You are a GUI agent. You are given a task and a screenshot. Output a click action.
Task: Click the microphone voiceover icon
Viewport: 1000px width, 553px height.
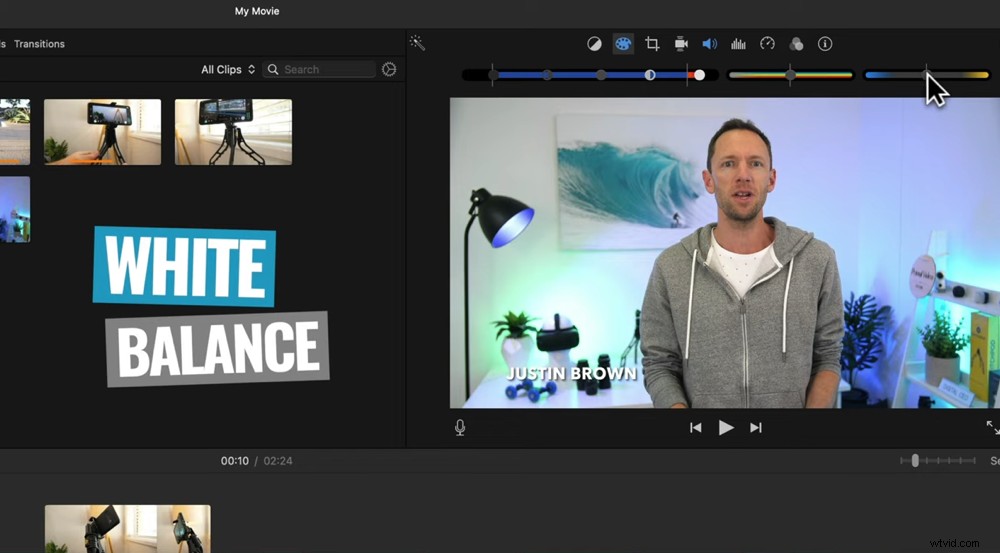460,427
